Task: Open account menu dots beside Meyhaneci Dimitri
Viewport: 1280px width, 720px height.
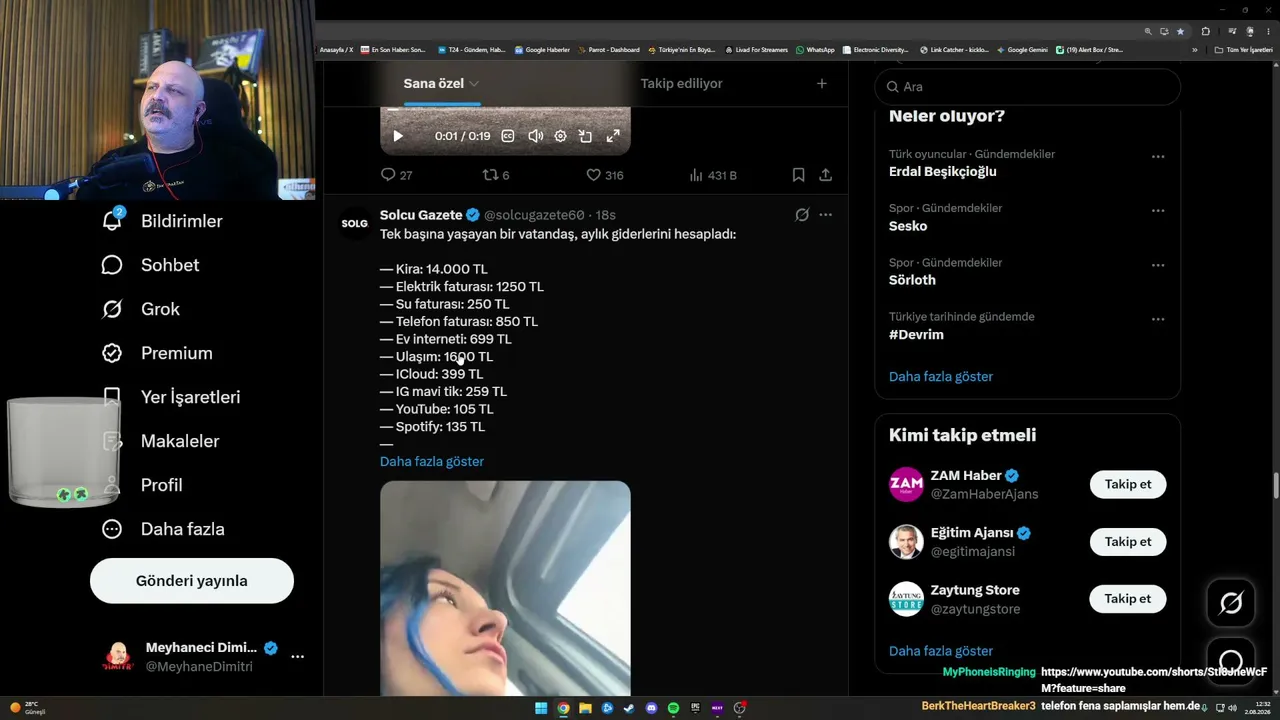Action: 297,657
